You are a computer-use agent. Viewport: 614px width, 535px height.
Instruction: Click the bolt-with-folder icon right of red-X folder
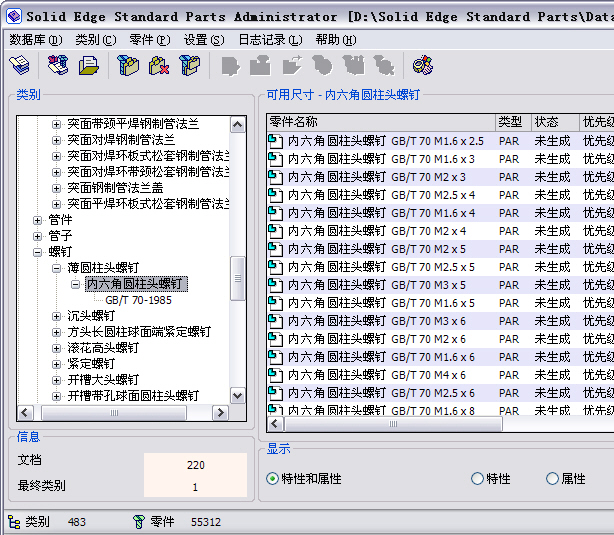190,65
